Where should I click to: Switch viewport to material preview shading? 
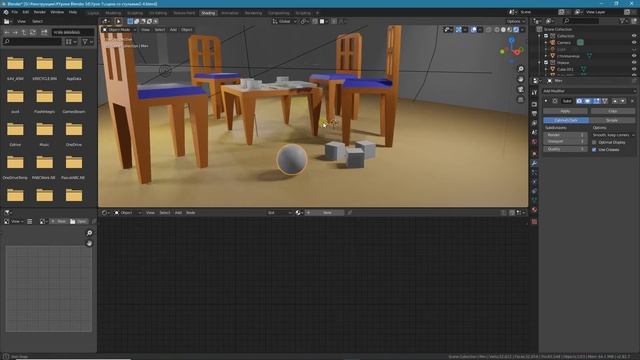coord(509,30)
